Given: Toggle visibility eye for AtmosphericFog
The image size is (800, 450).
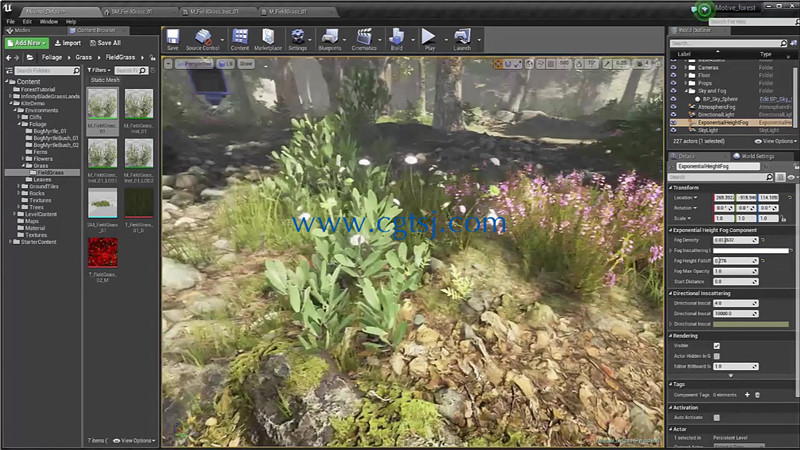Looking at the screenshot, I should pos(673,107).
